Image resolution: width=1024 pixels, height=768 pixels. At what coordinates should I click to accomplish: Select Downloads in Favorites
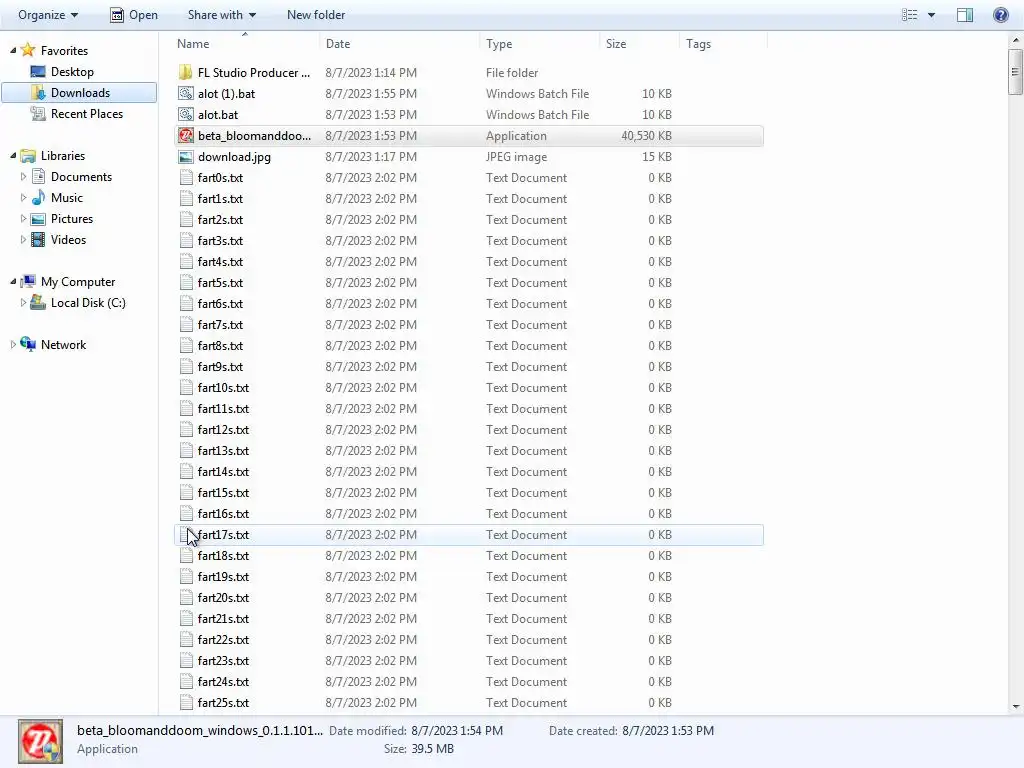(x=80, y=93)
